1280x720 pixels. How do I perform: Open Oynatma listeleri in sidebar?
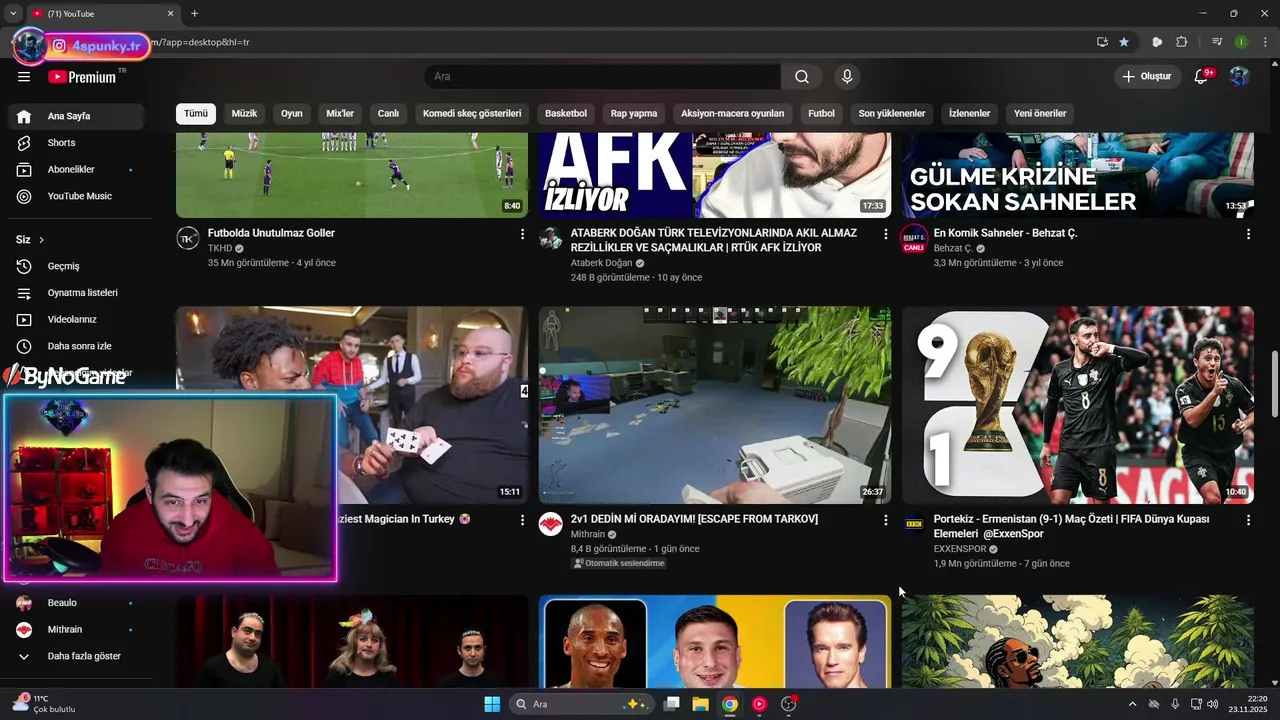77,293
